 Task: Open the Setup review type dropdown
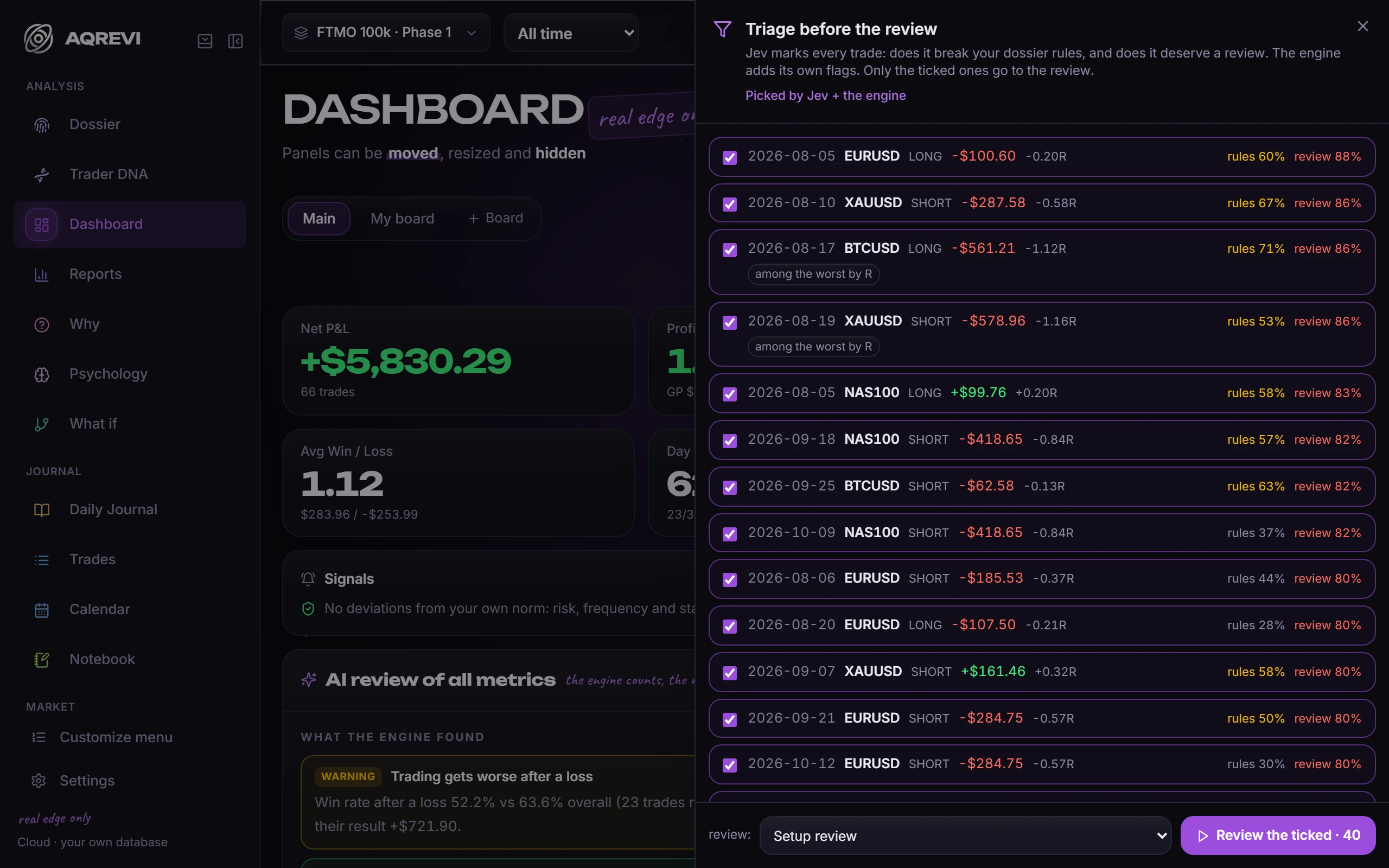(x=965, y=836)
